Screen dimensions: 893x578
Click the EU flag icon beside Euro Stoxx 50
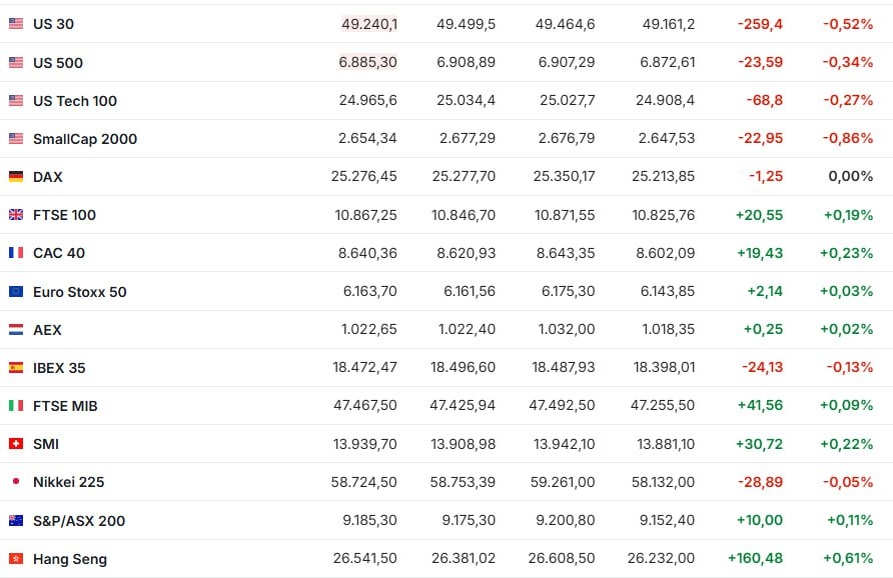coord(16,292)
